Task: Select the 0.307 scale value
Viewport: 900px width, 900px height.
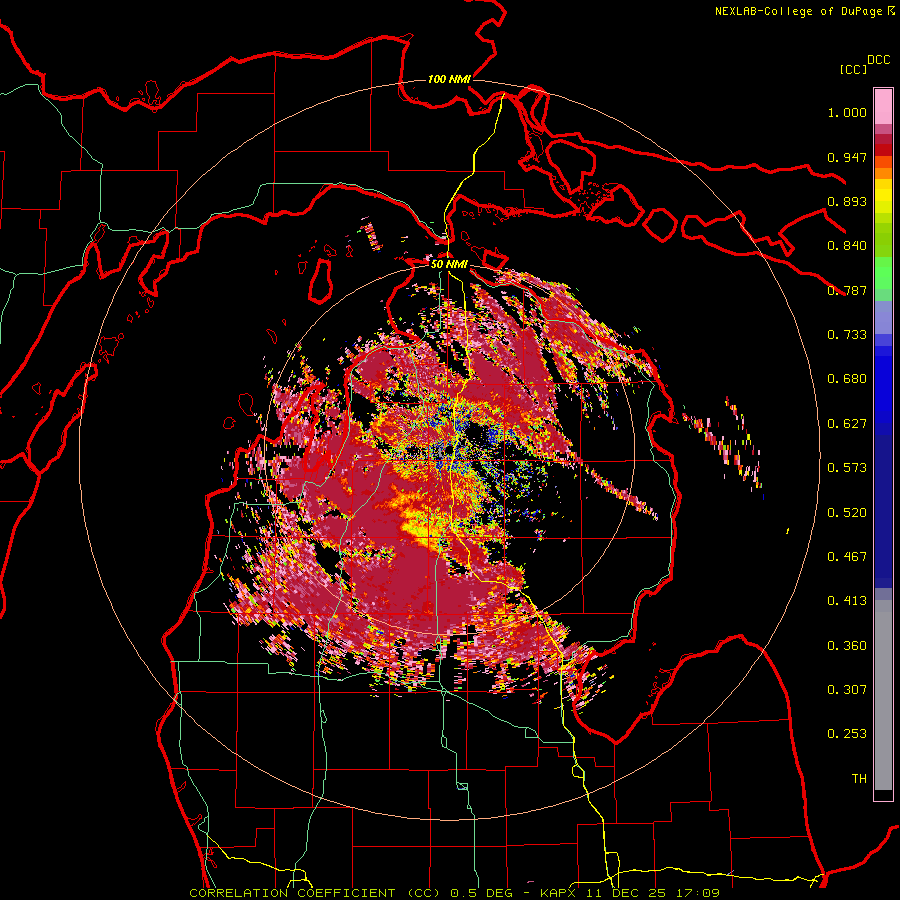Action: (847, 690)
